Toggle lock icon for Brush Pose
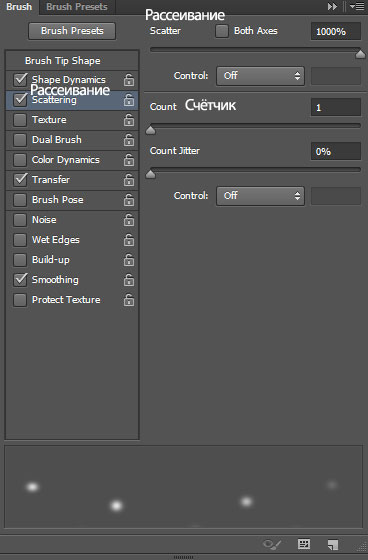The width and height of the screenshot is (368, 560). (x=129, y=200)
